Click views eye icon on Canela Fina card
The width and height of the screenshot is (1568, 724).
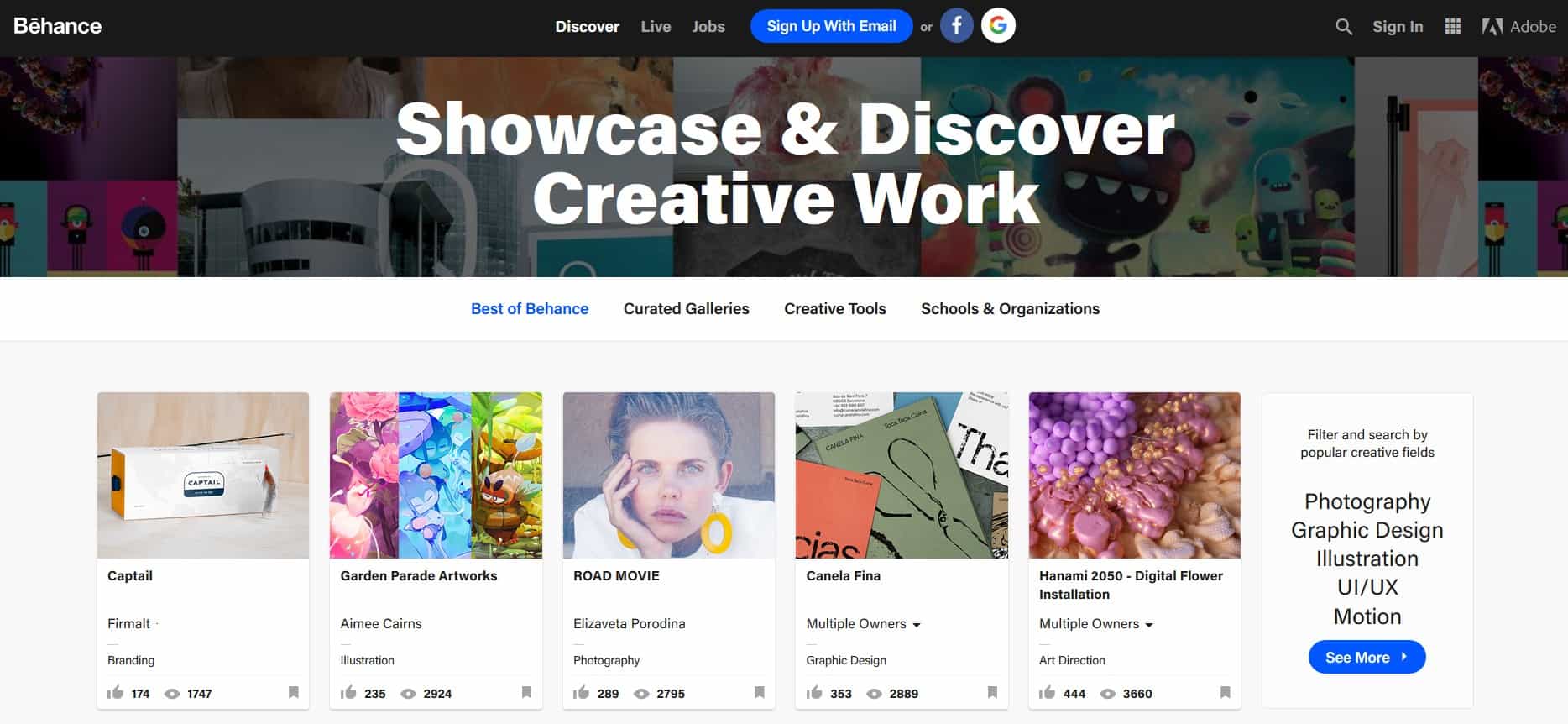pos(874,694)
